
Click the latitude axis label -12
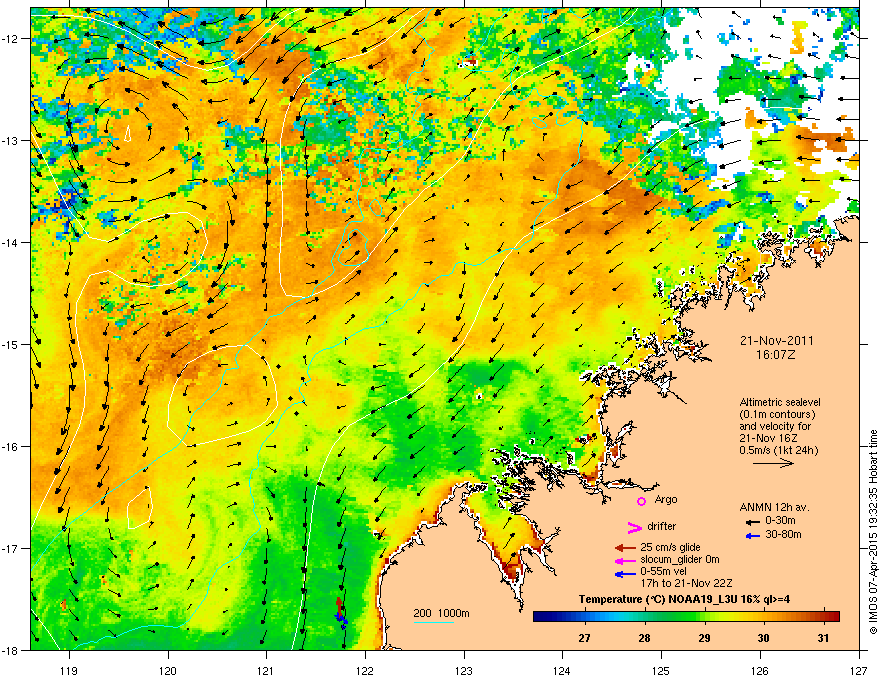(11, 38)
